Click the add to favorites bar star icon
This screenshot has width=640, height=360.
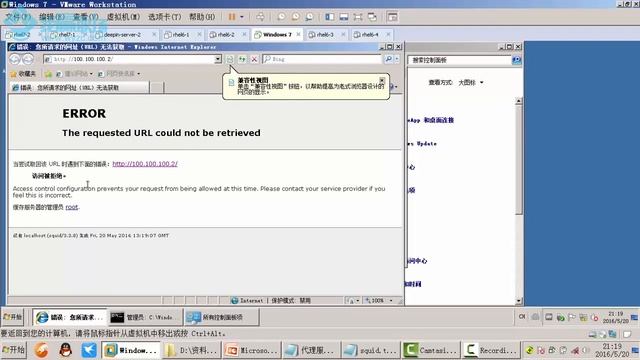48,74
